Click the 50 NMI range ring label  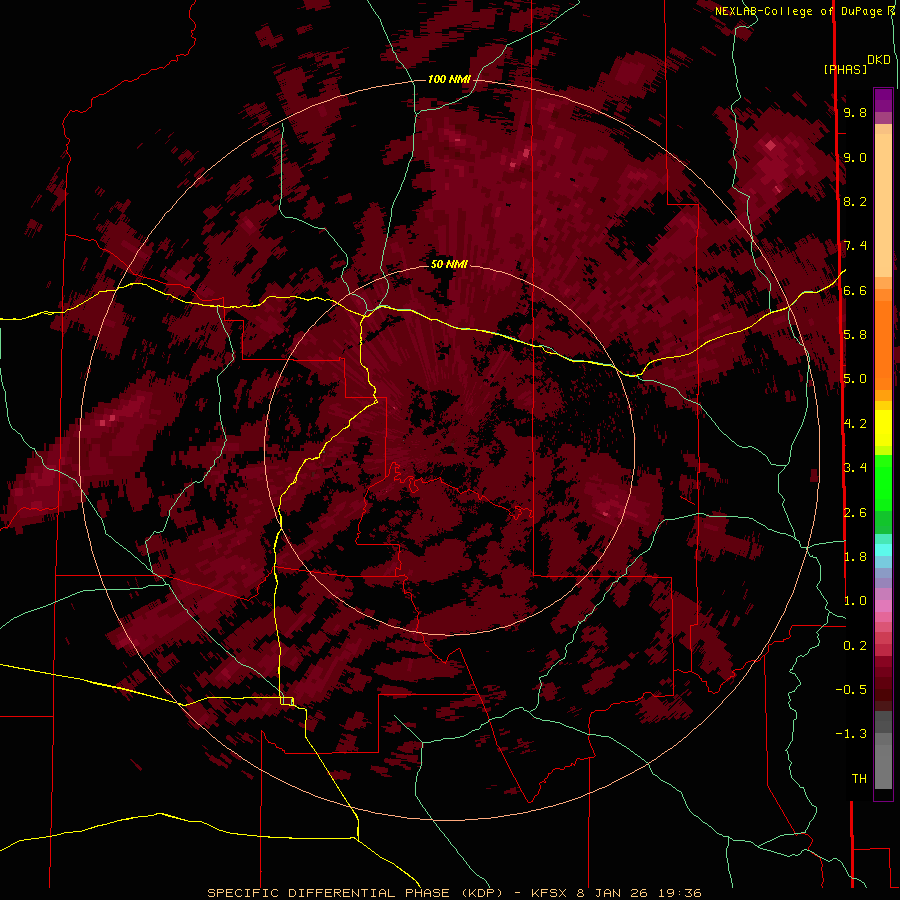coord(449,264)
